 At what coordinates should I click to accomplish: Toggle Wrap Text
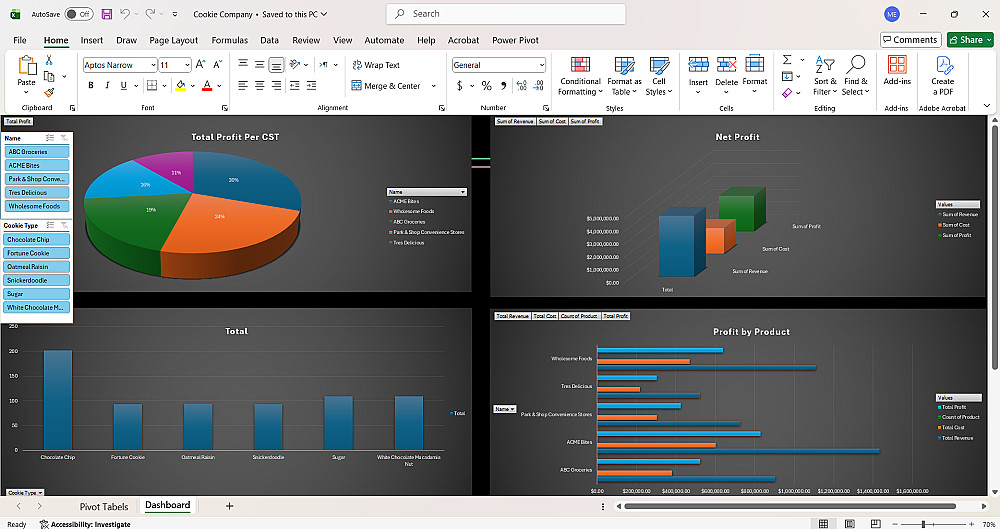(x=376, y=64)
